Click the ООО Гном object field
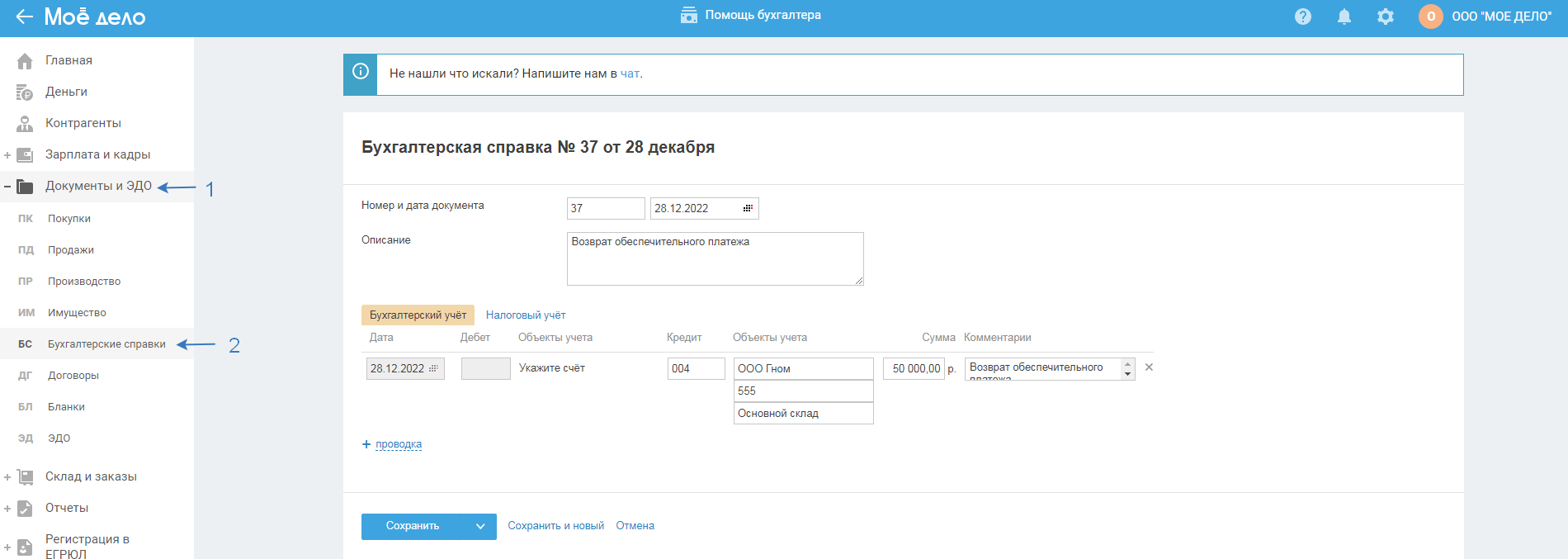This screenshot has width=1568, height=559. 804,368
